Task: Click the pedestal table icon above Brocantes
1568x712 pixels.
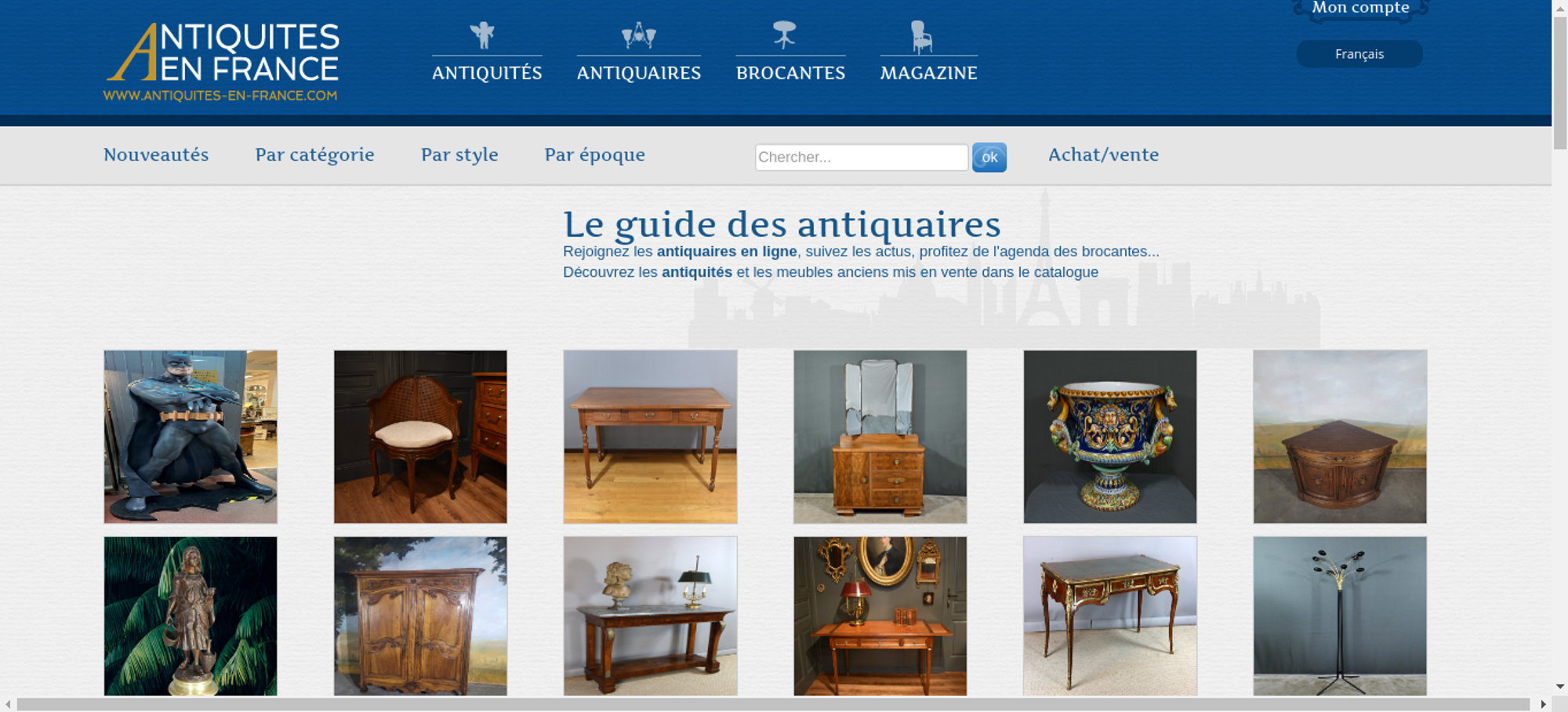Action: pos(784,35)
